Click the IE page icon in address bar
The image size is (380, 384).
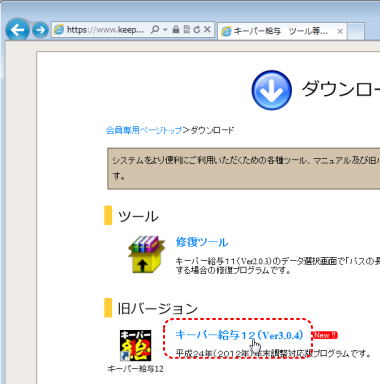click(59, 30)
